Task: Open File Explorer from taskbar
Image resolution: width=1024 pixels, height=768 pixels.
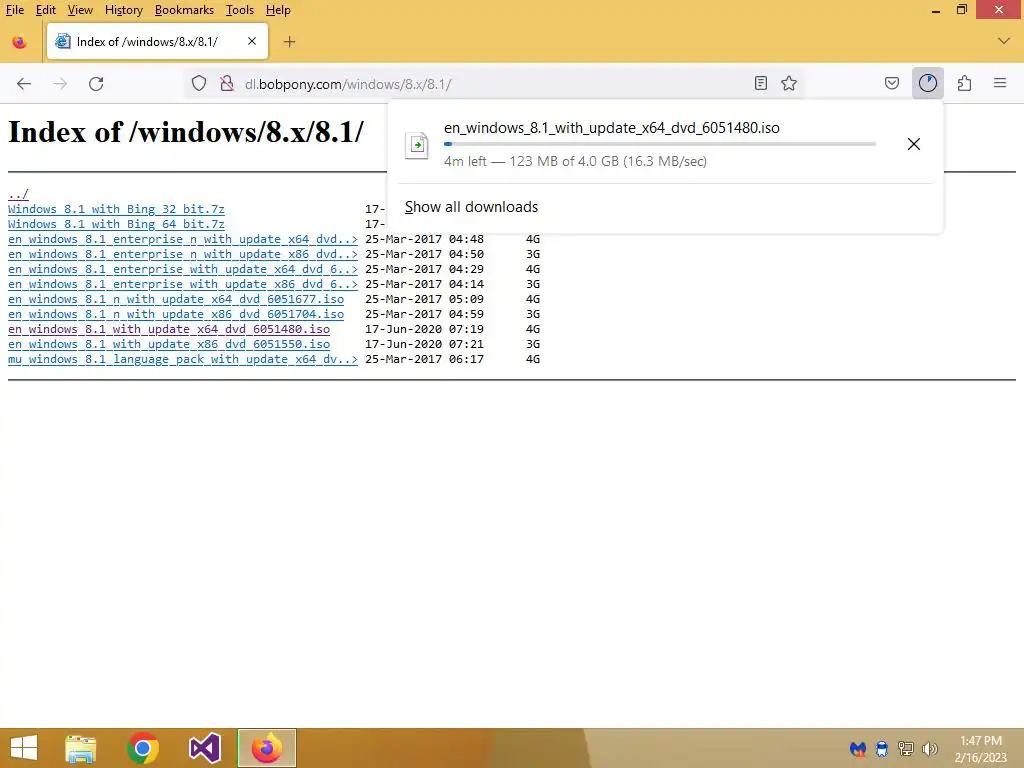Action: 81,748
